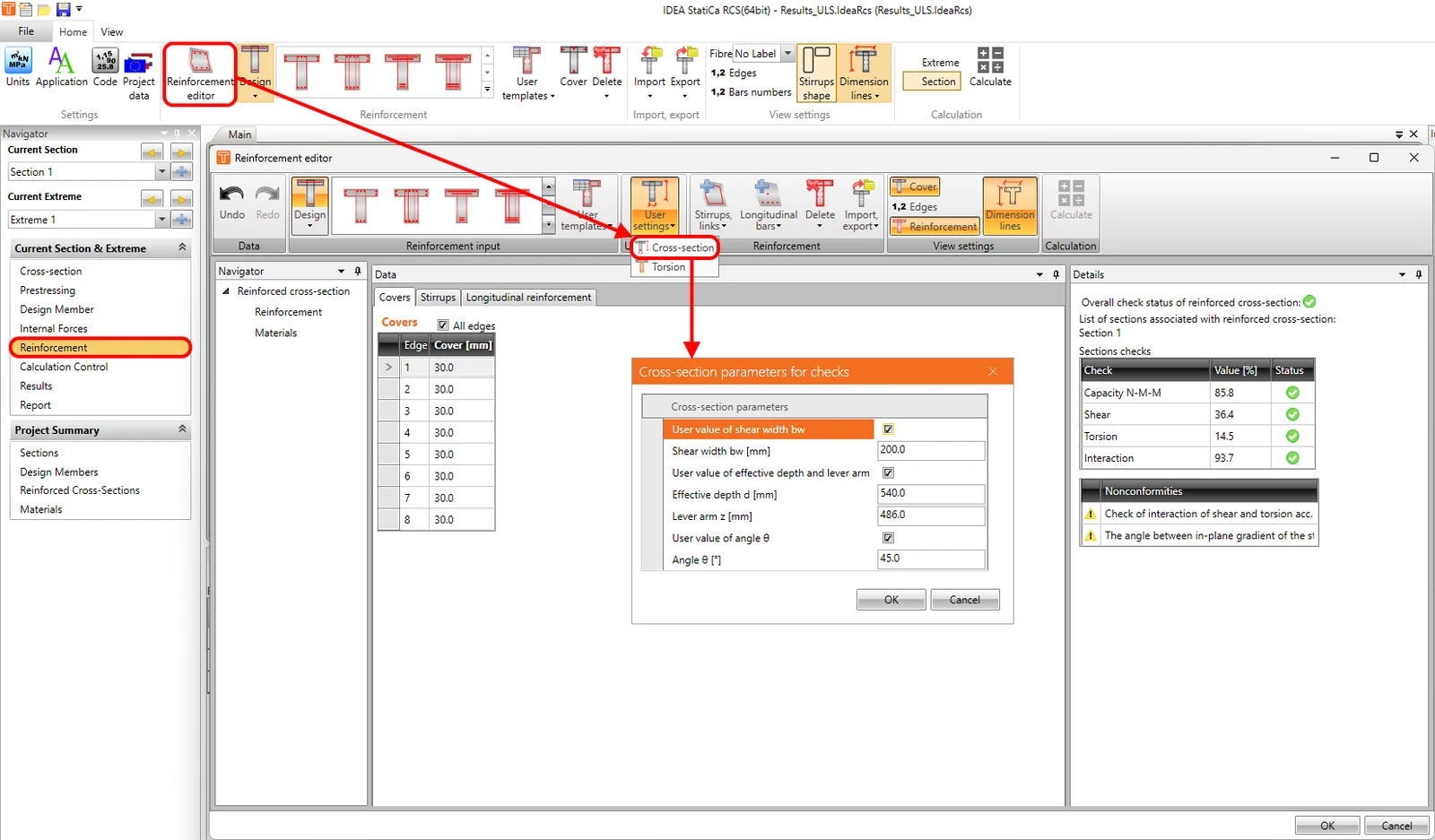
Task: Open Fibre No Label dropdown
Action: [787, 54]
